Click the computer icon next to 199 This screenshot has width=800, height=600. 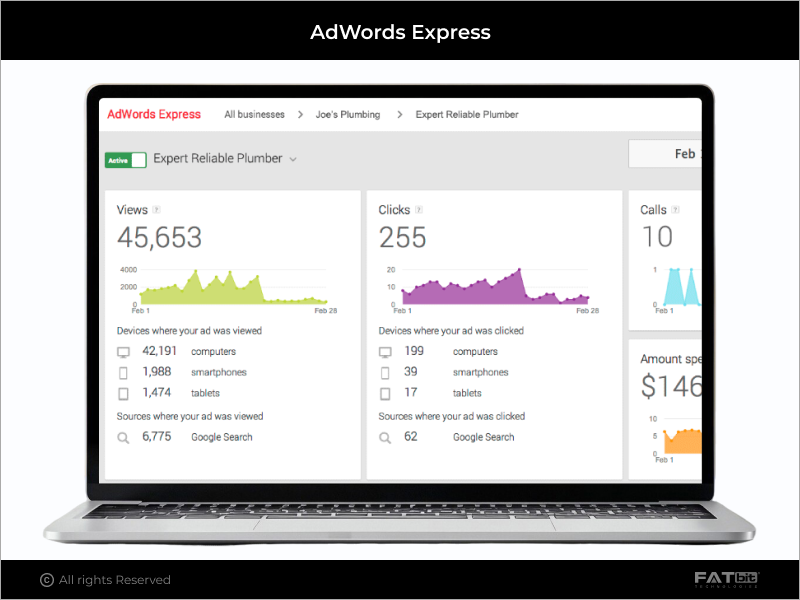click(385, 352)
